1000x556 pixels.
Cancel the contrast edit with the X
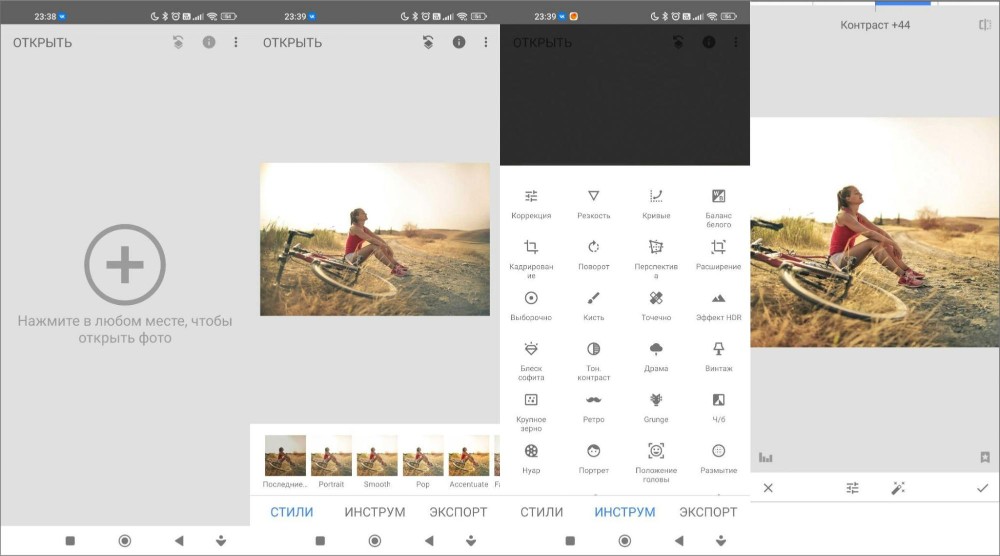[768, 488]
